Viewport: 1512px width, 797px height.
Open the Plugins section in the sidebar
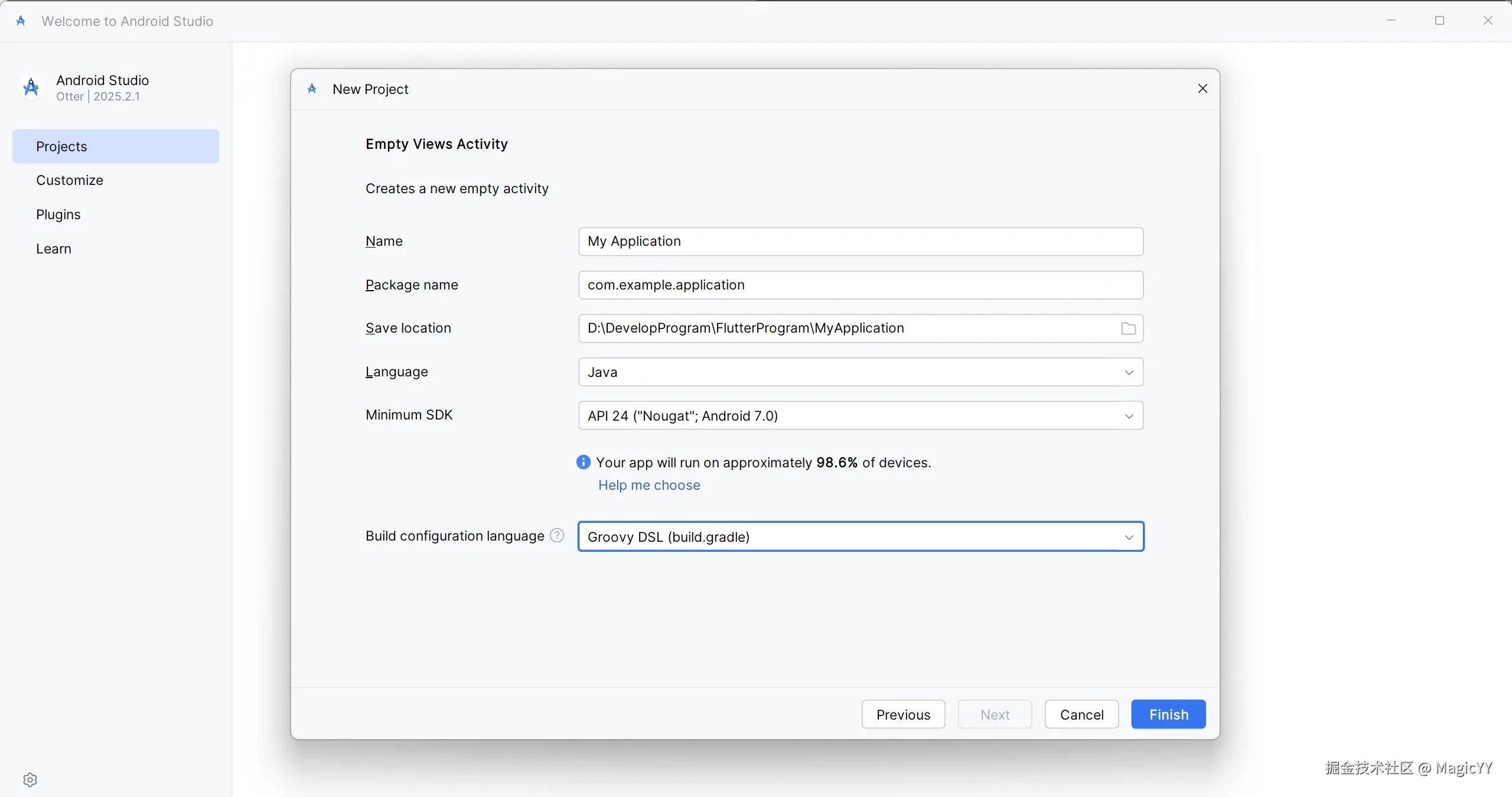click(58, 214)
